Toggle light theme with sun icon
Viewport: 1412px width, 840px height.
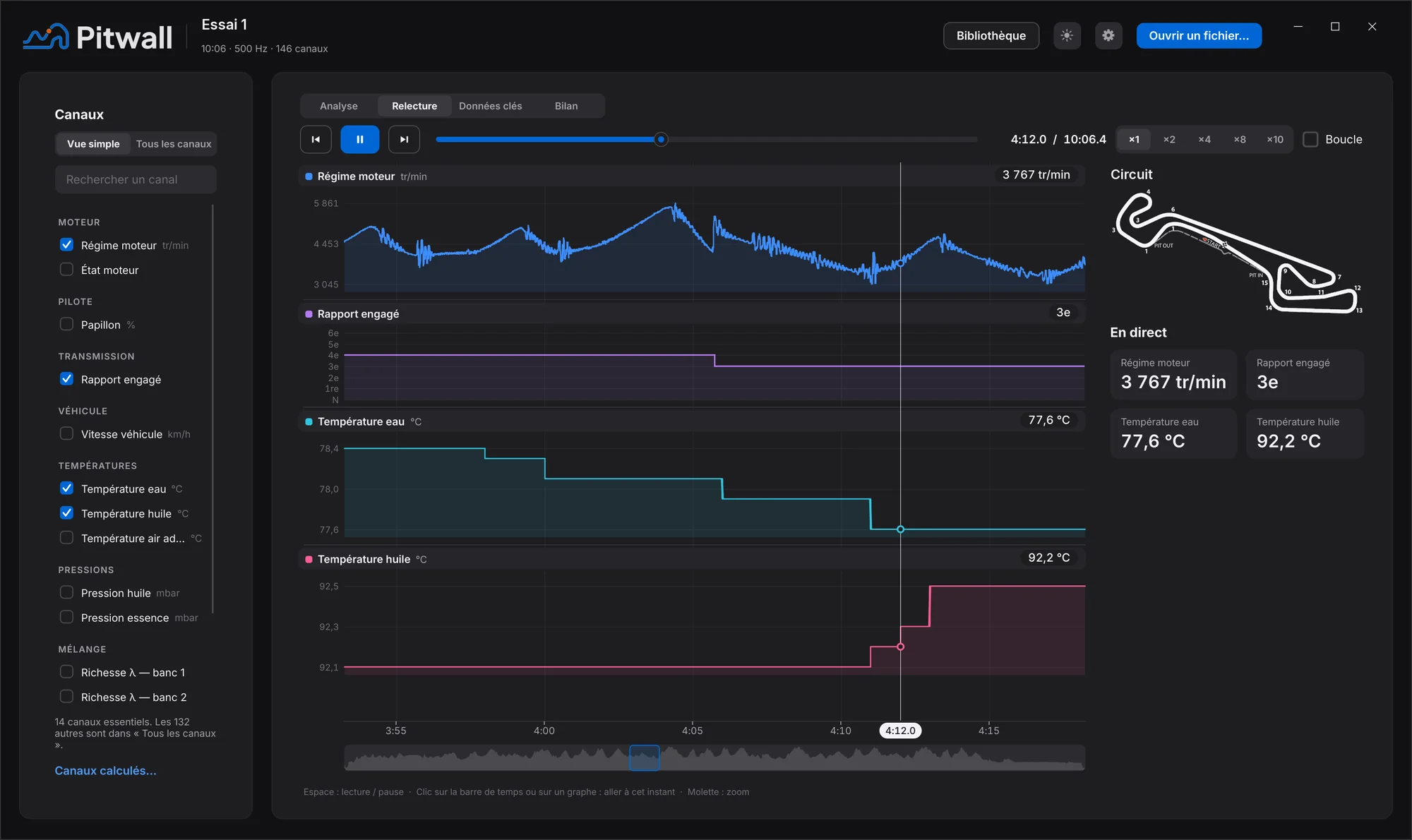pos(1067,35)
